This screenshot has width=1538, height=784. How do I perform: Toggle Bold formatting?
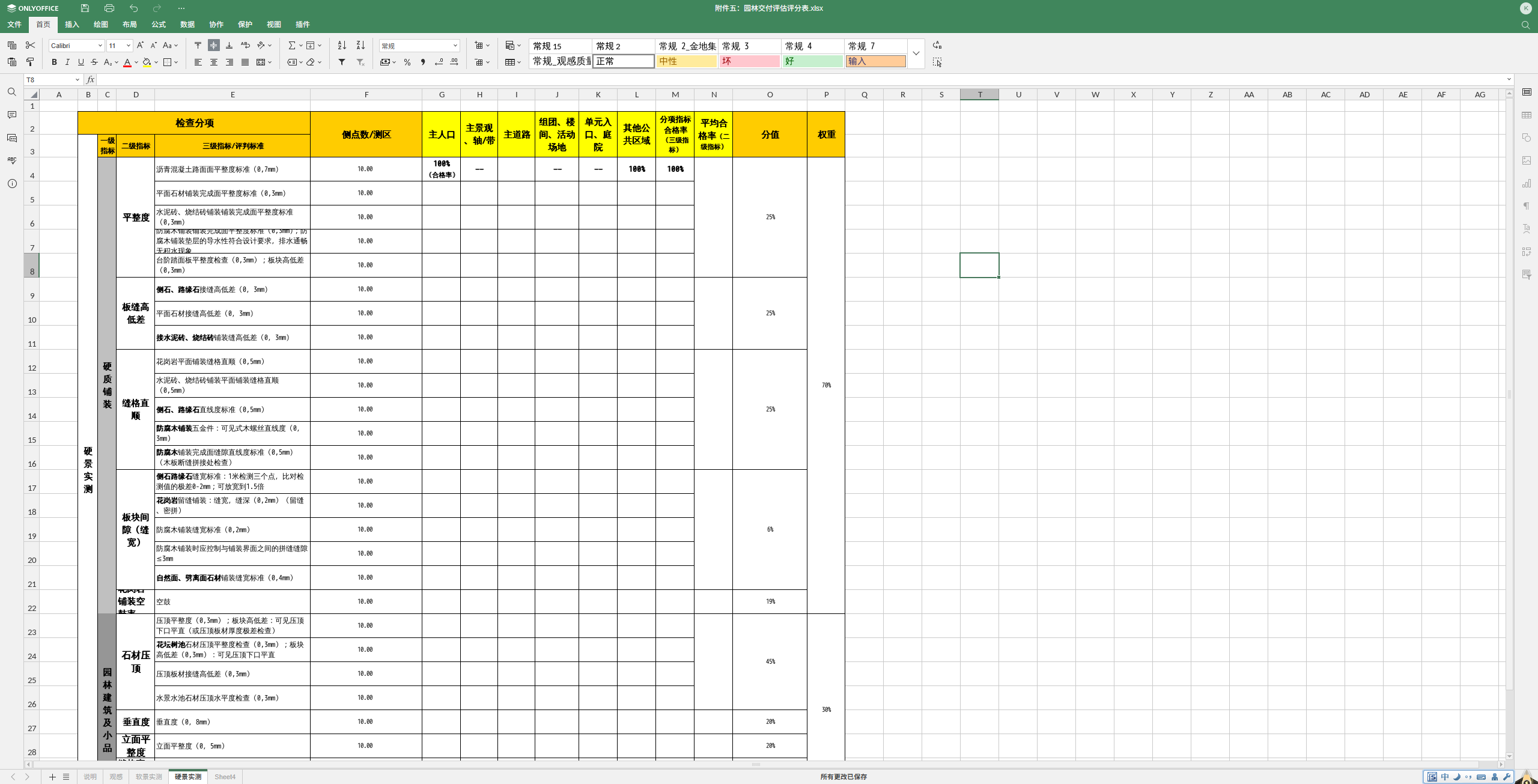point(54,62)
